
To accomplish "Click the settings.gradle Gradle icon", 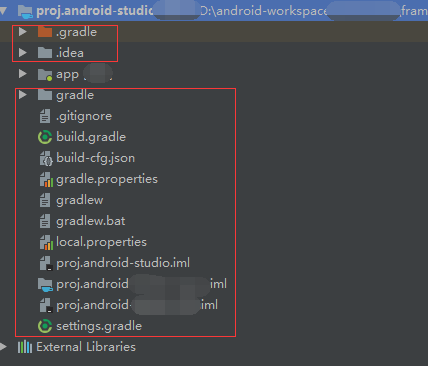I will coord(45,326).
